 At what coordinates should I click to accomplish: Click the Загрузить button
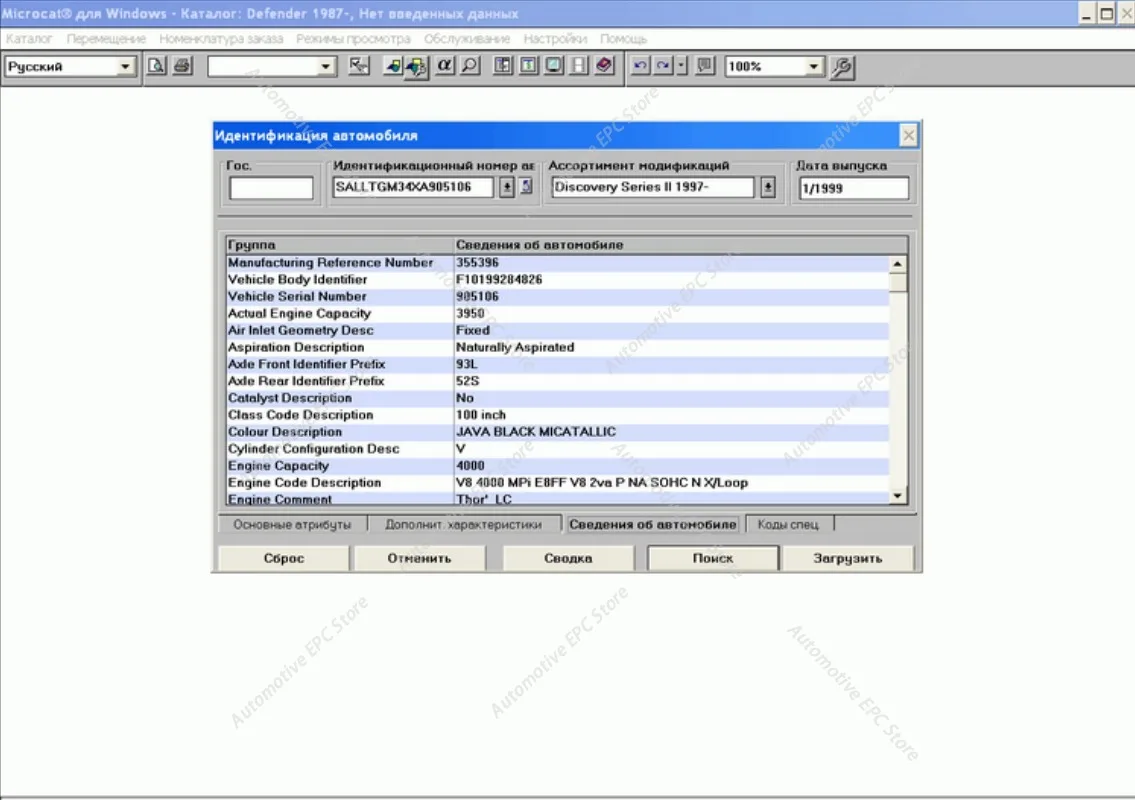pos(848,558)
